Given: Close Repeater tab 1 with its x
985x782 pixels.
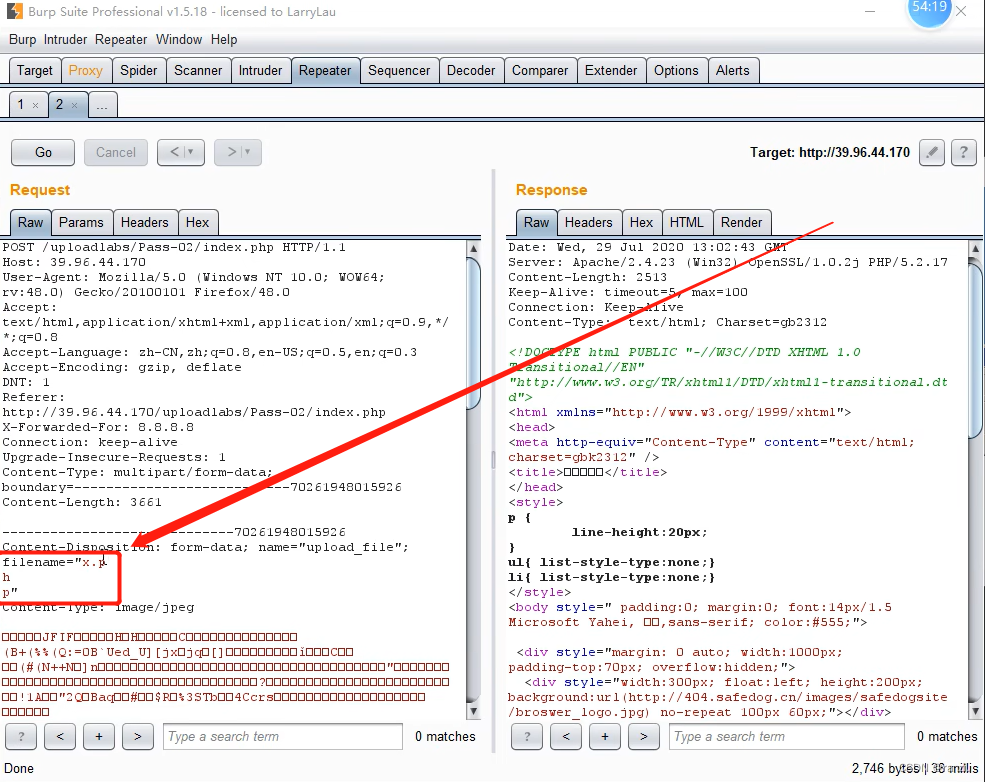Looking at the screenshot, I should tap(35, 105).
